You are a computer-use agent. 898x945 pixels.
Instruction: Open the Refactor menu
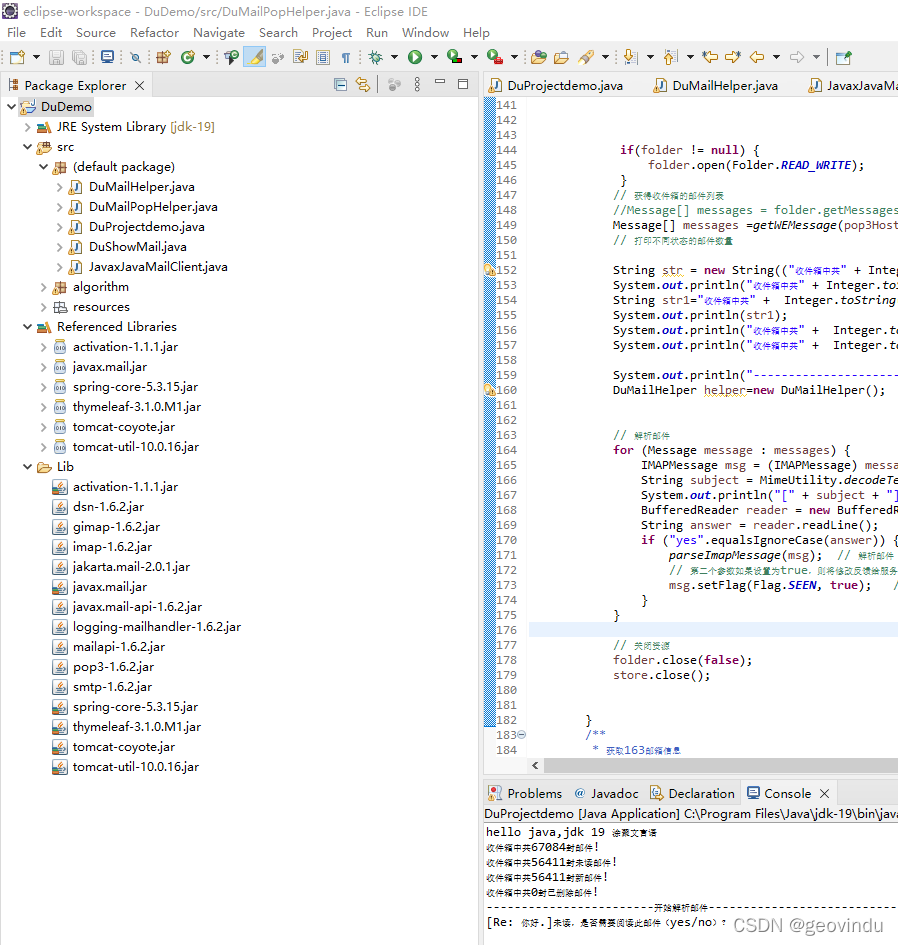pos(154,32)
